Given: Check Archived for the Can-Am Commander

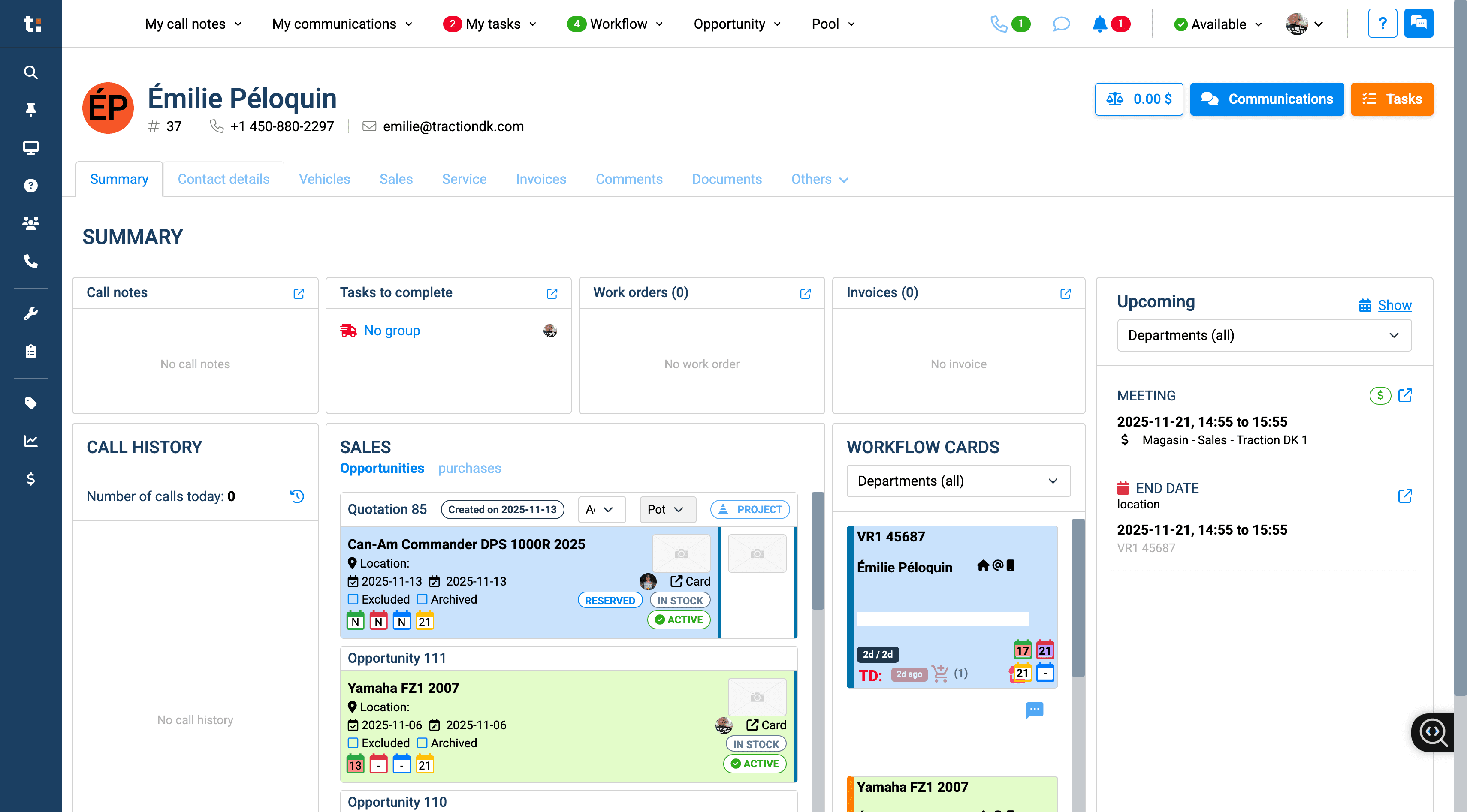Looking at the screenshot, I should 422,599.
